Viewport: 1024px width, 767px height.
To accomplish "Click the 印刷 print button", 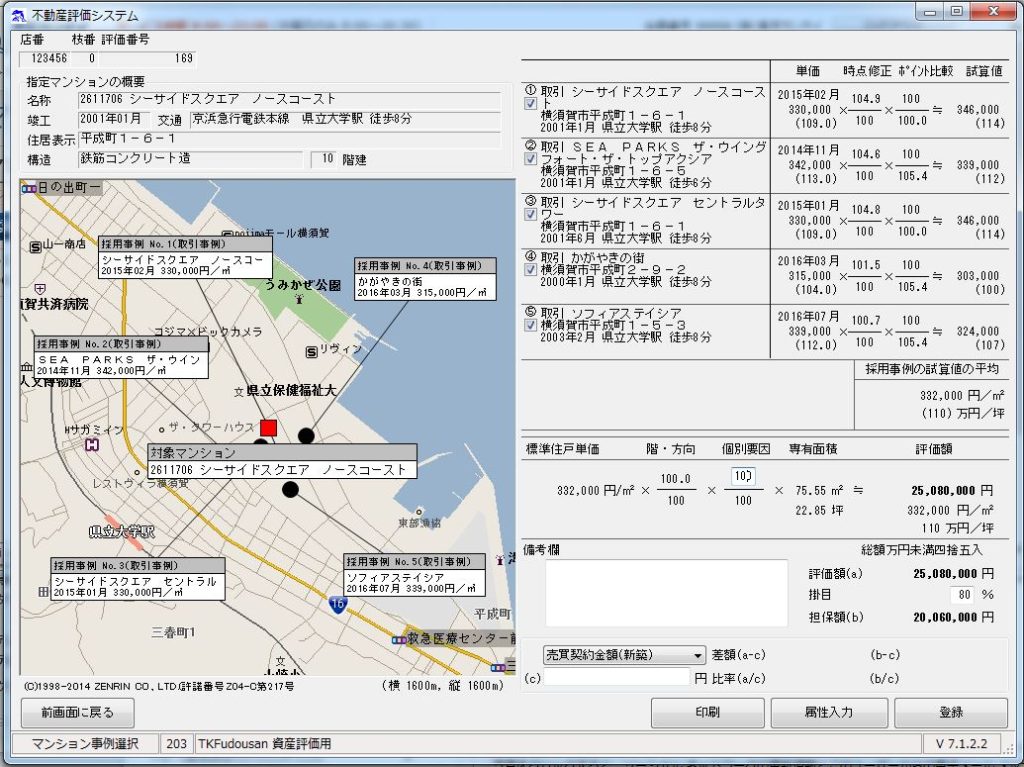I will (707, 712).
